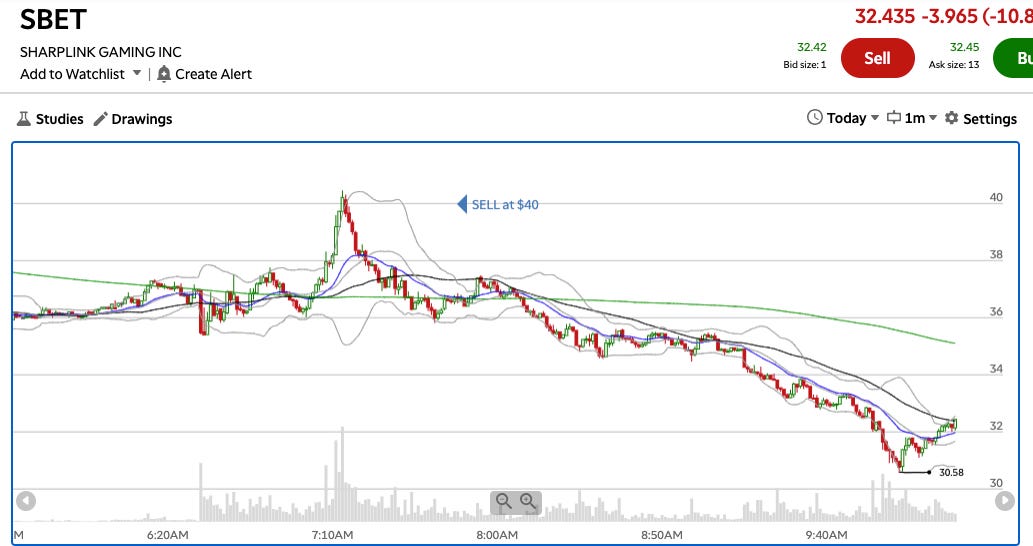Click the 32 price axis label
The height and width of the screenshot is (546, 1033).
996,426
